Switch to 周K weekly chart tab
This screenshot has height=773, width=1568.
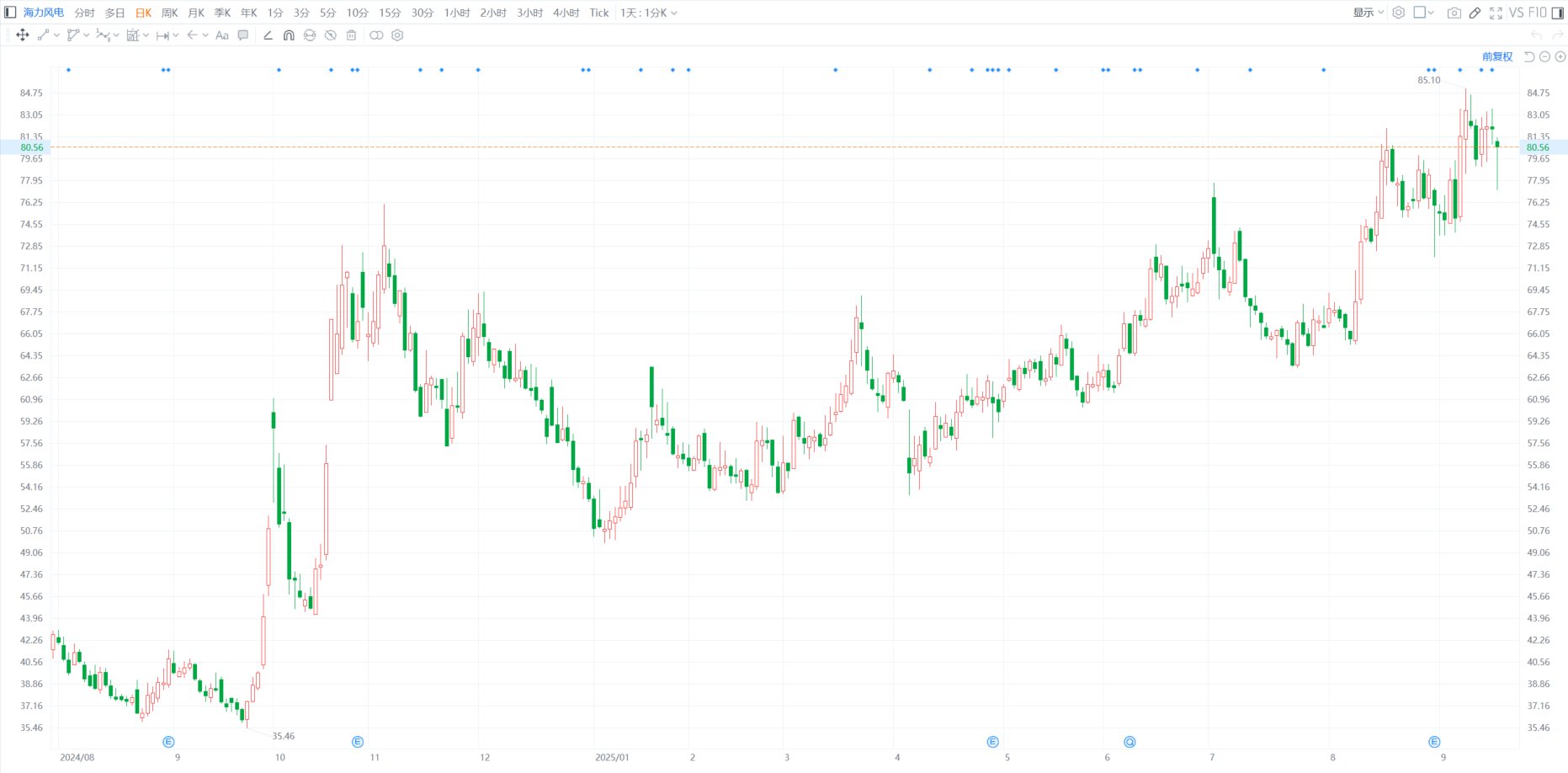pos(169,13)
